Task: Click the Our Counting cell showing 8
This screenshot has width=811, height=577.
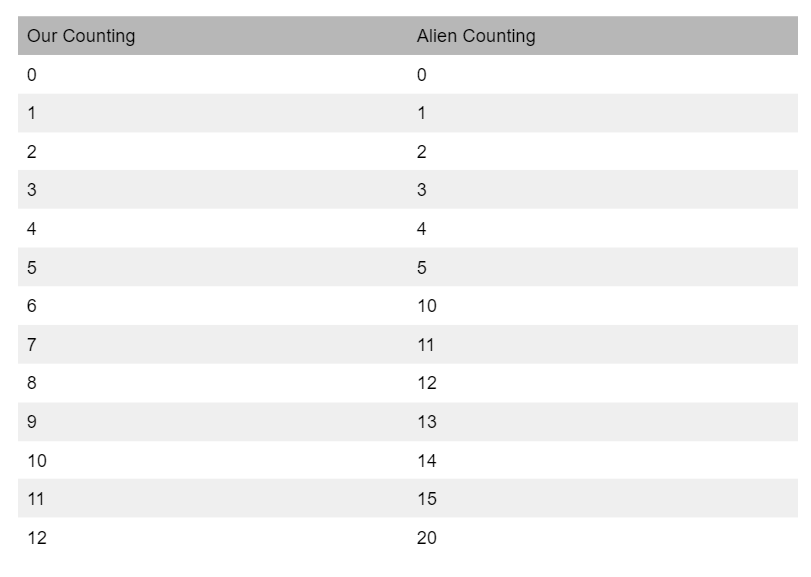Action: click(32, 383)
